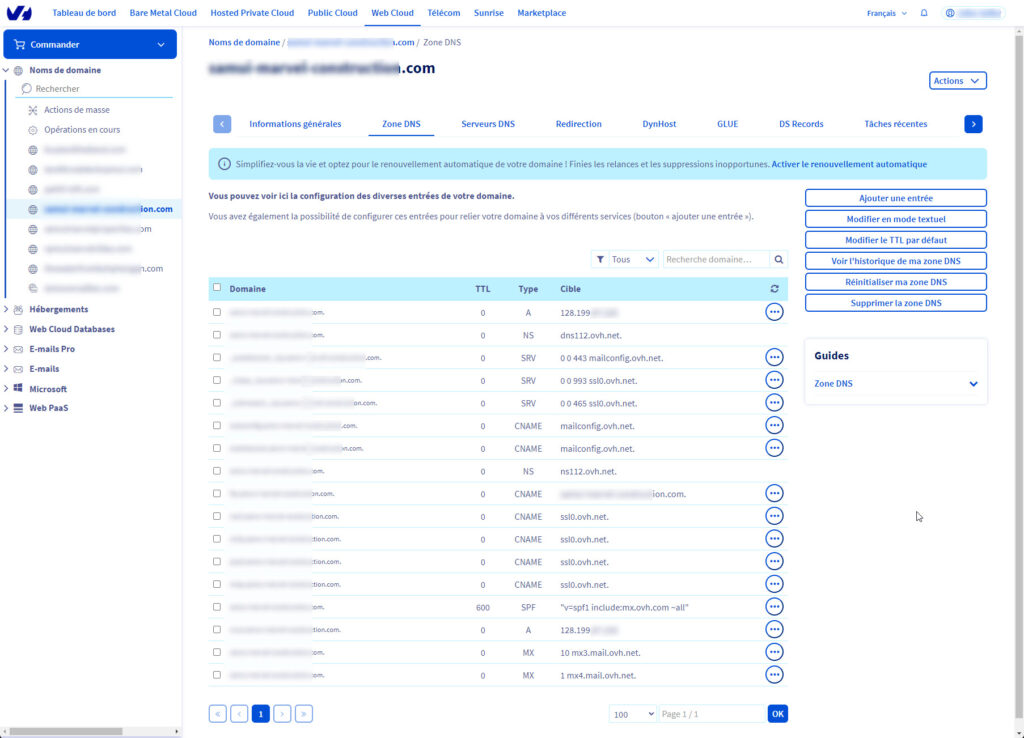Viewport: 1024px width, 738px height.
Task: Switch to the Redirection tab
Action: click(579, 123)
